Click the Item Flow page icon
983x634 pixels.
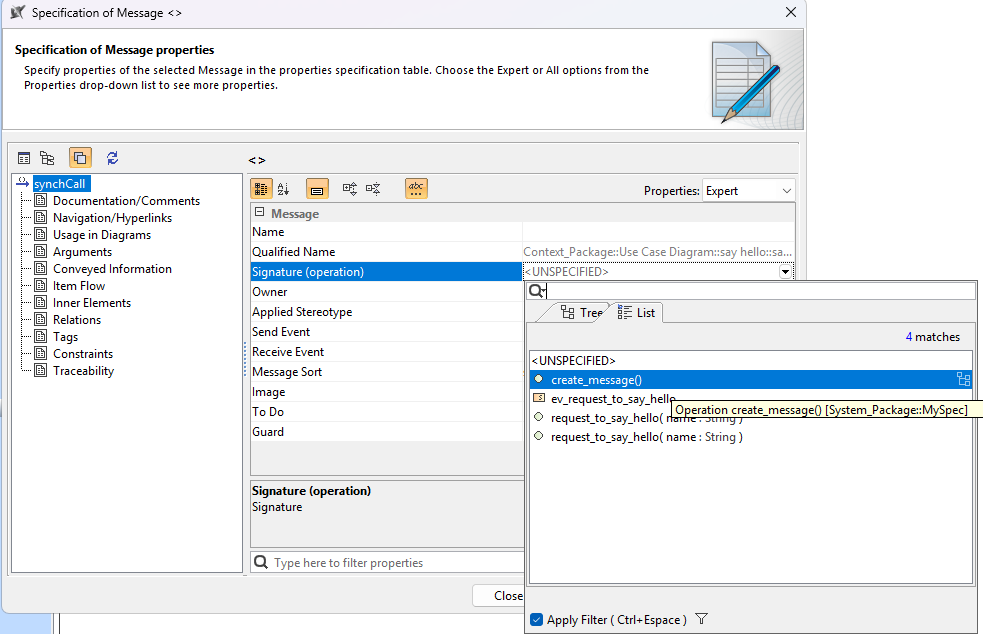point(41,285)
